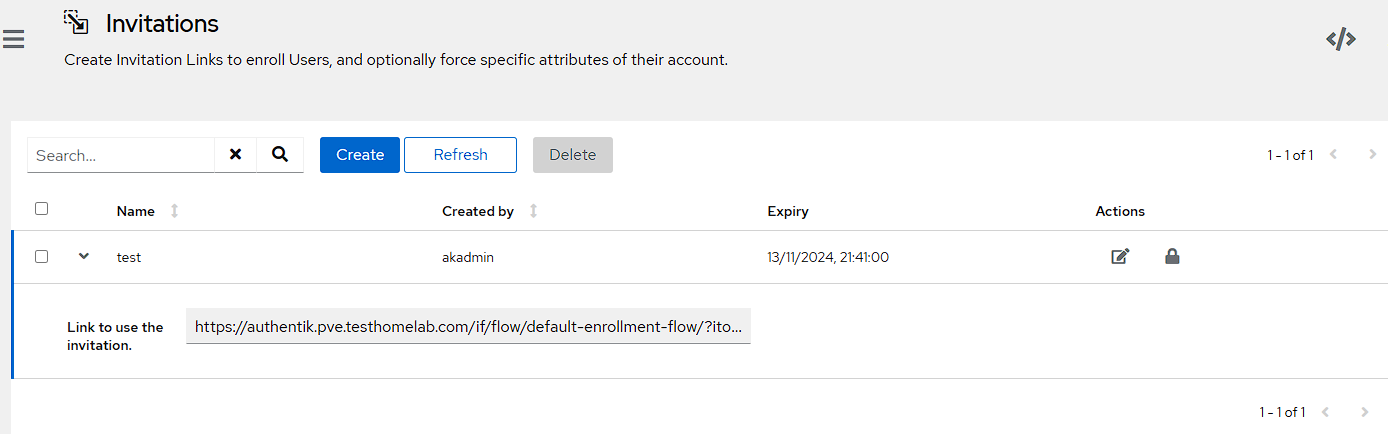This screenshot has width=1388, height=434.
Task: Click next page arrow in bottom pagination
Action: 1364,412
